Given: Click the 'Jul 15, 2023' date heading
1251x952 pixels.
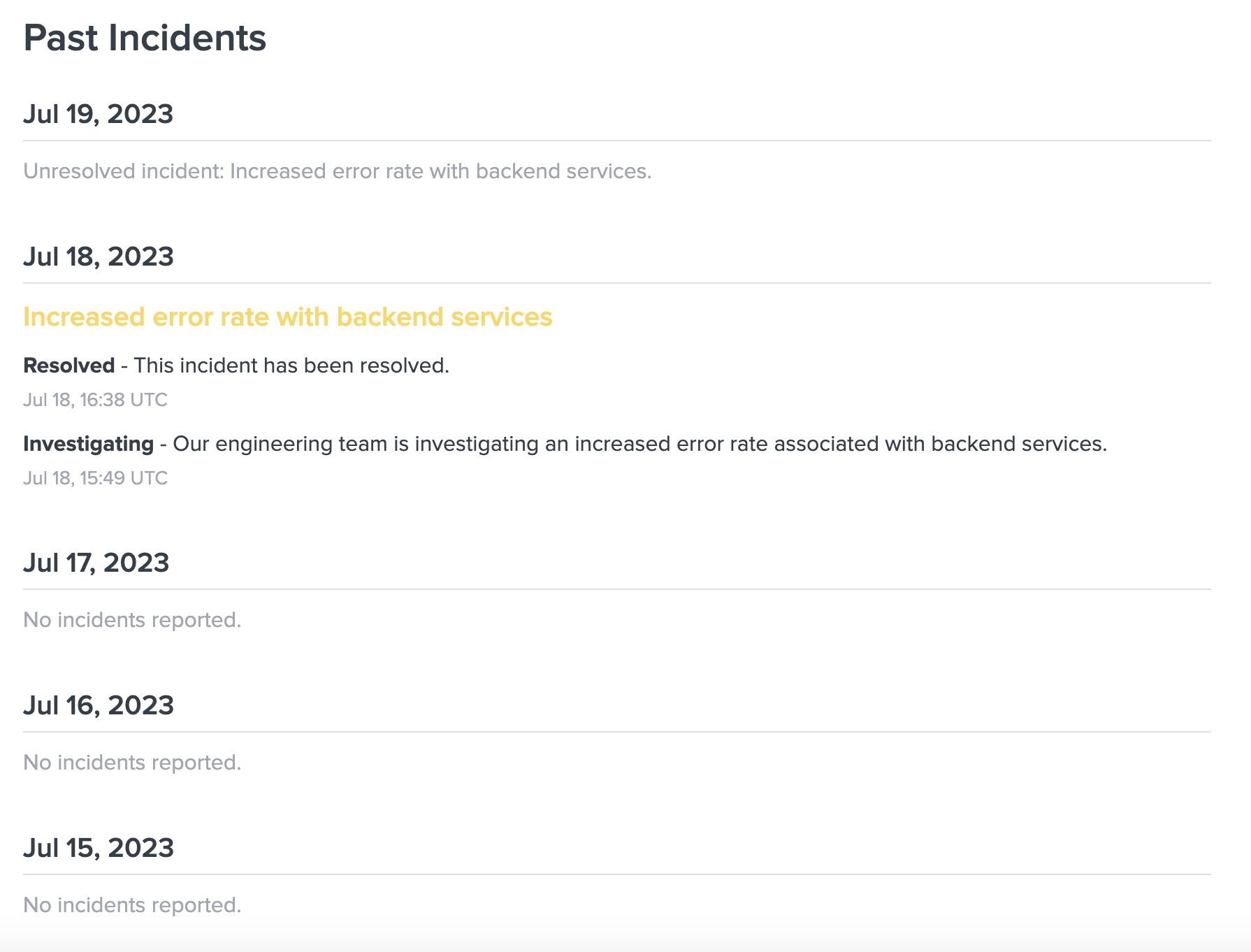Looking at the screenshot, I should (99, 848).
